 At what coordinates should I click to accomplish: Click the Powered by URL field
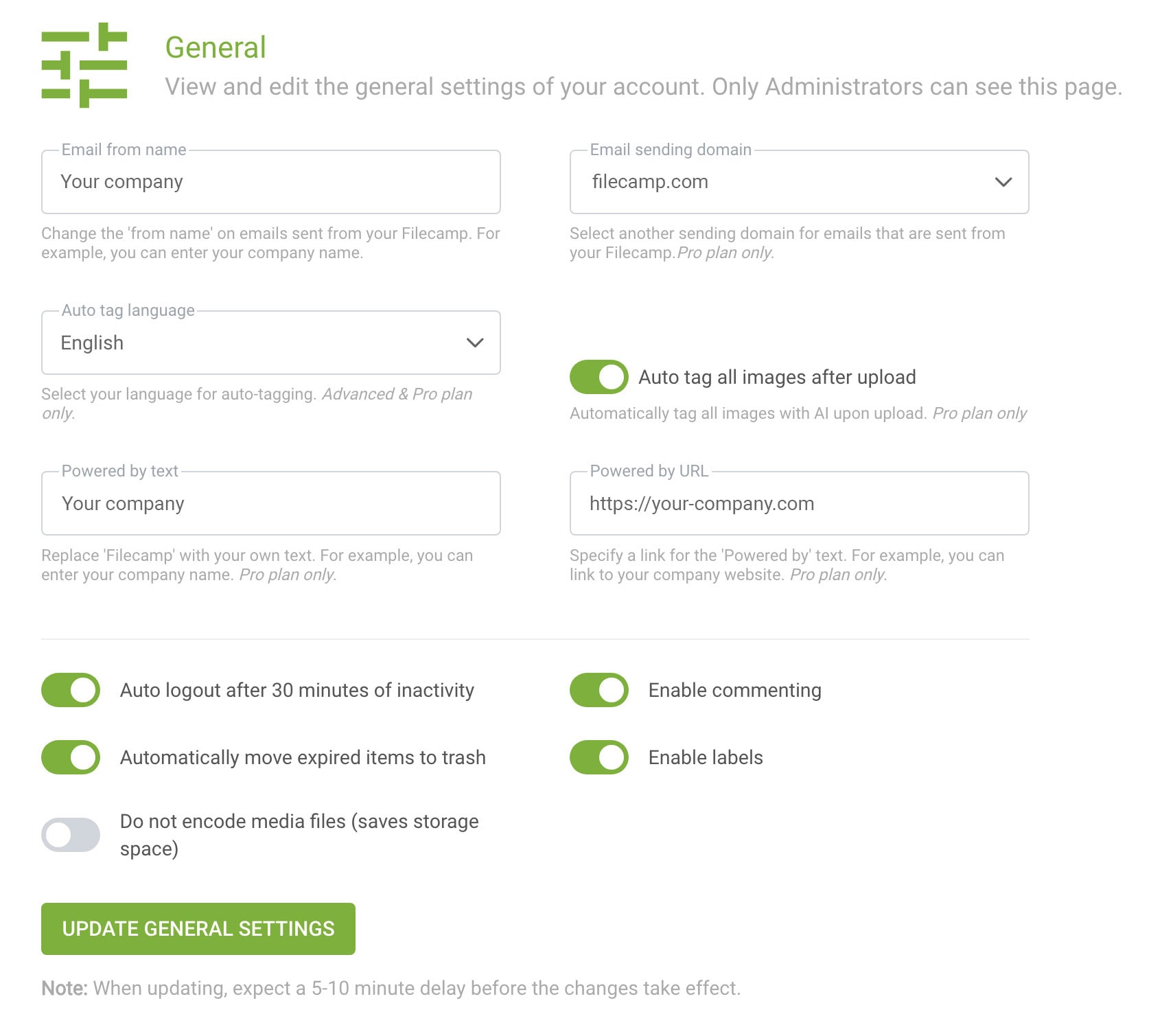[799, 503]
